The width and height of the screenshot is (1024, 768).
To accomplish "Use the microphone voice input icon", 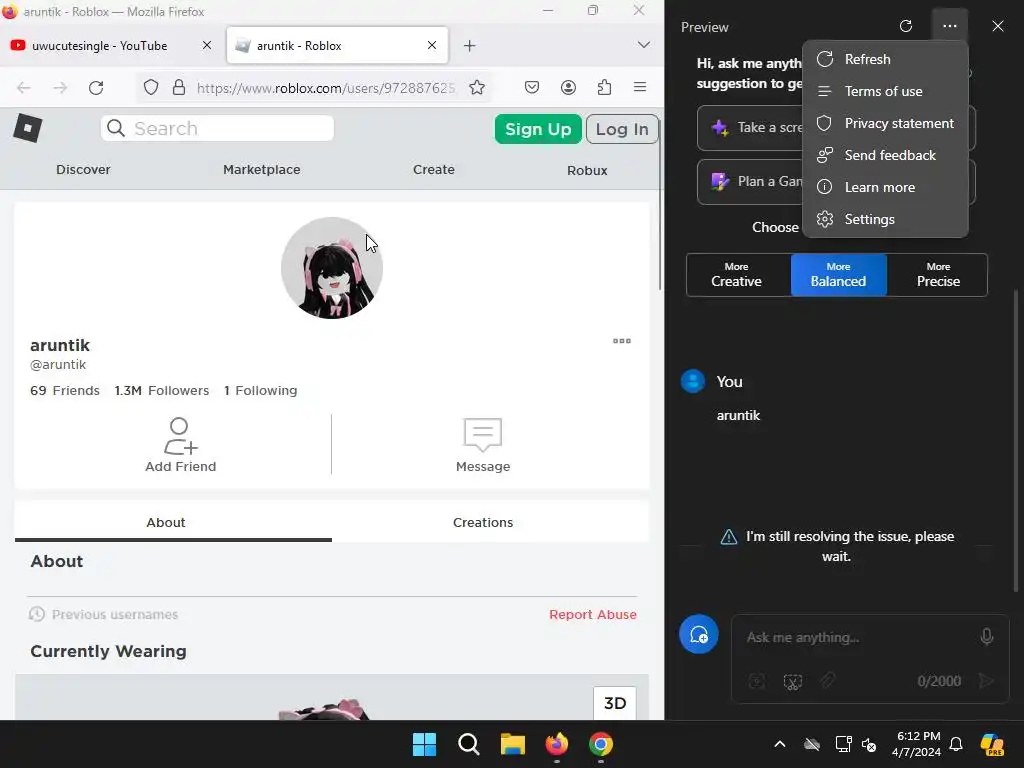I will point(987,637).
